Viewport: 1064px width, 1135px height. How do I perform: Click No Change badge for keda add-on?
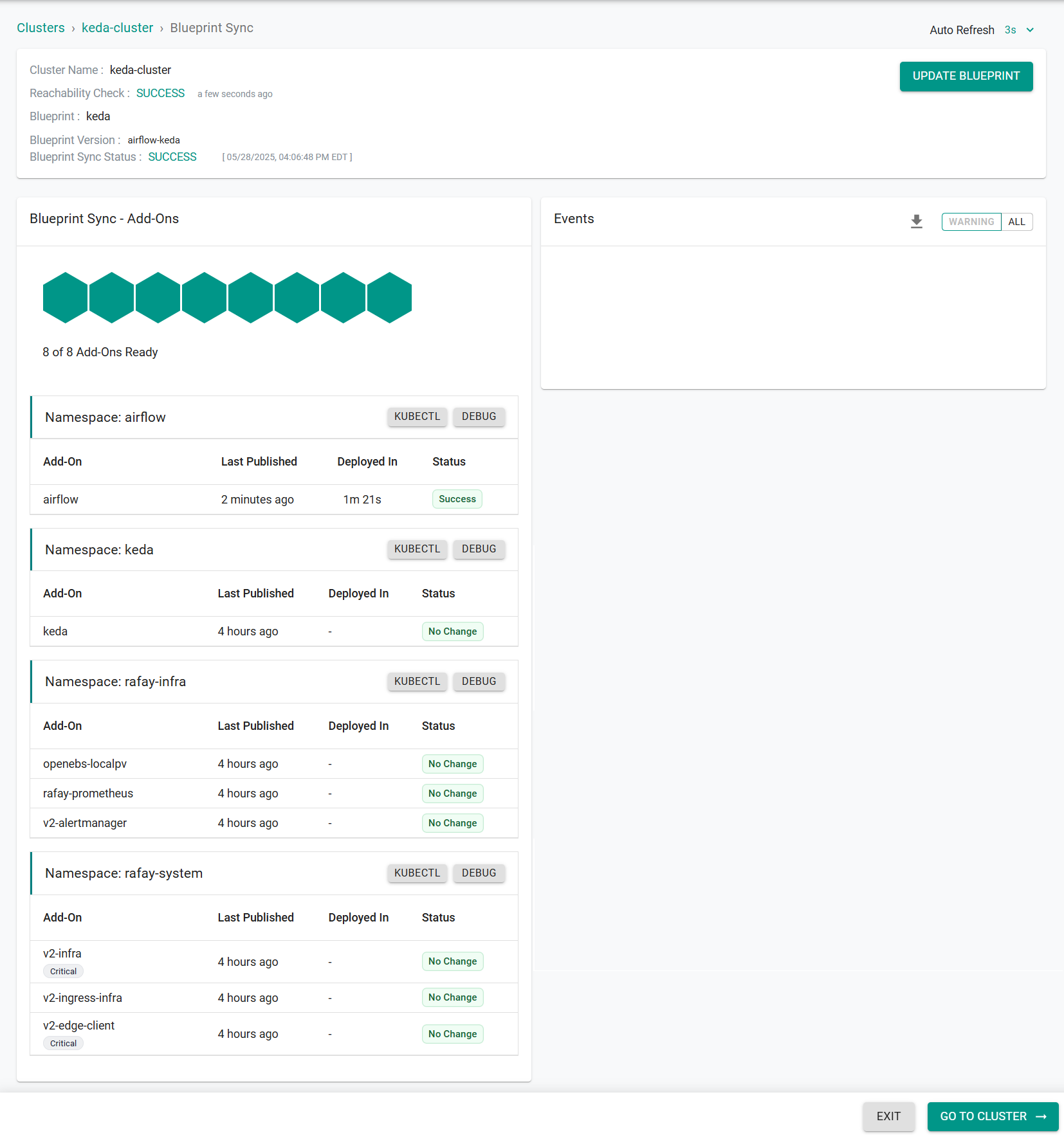(453, 631)
